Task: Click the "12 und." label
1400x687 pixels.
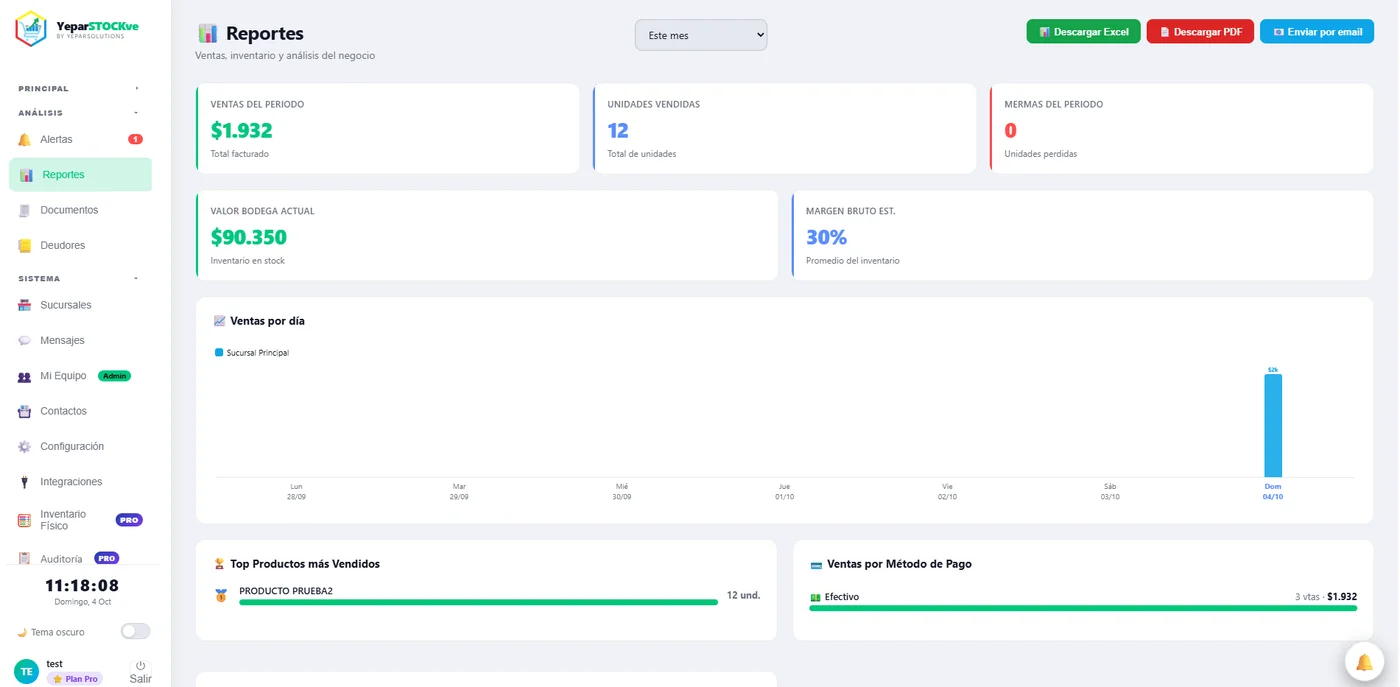Action: point(743,595)
